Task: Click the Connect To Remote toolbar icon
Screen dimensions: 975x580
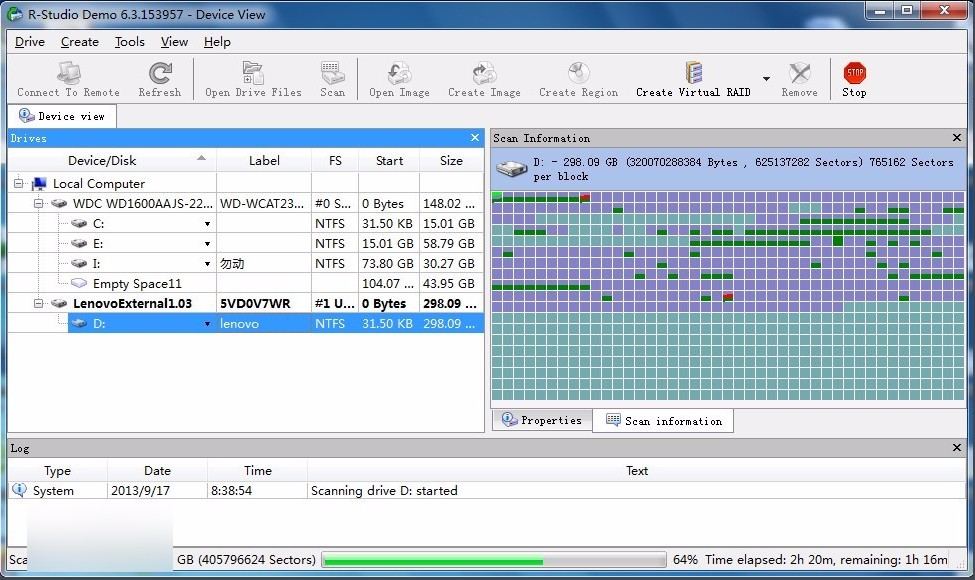Action: coord(68,73)
